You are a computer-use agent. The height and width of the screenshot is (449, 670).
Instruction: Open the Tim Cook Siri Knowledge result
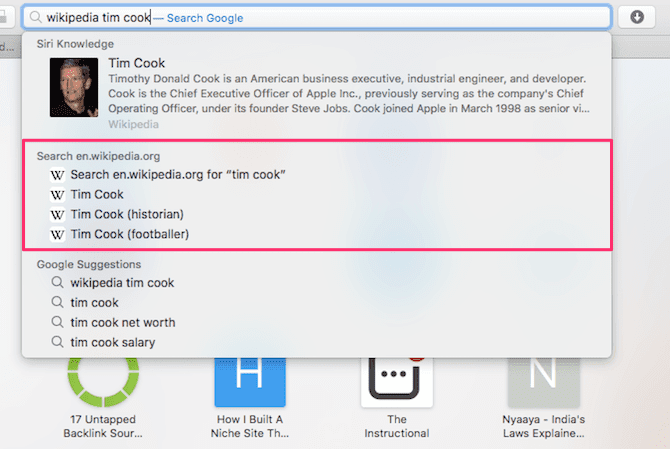coord(317,93)
